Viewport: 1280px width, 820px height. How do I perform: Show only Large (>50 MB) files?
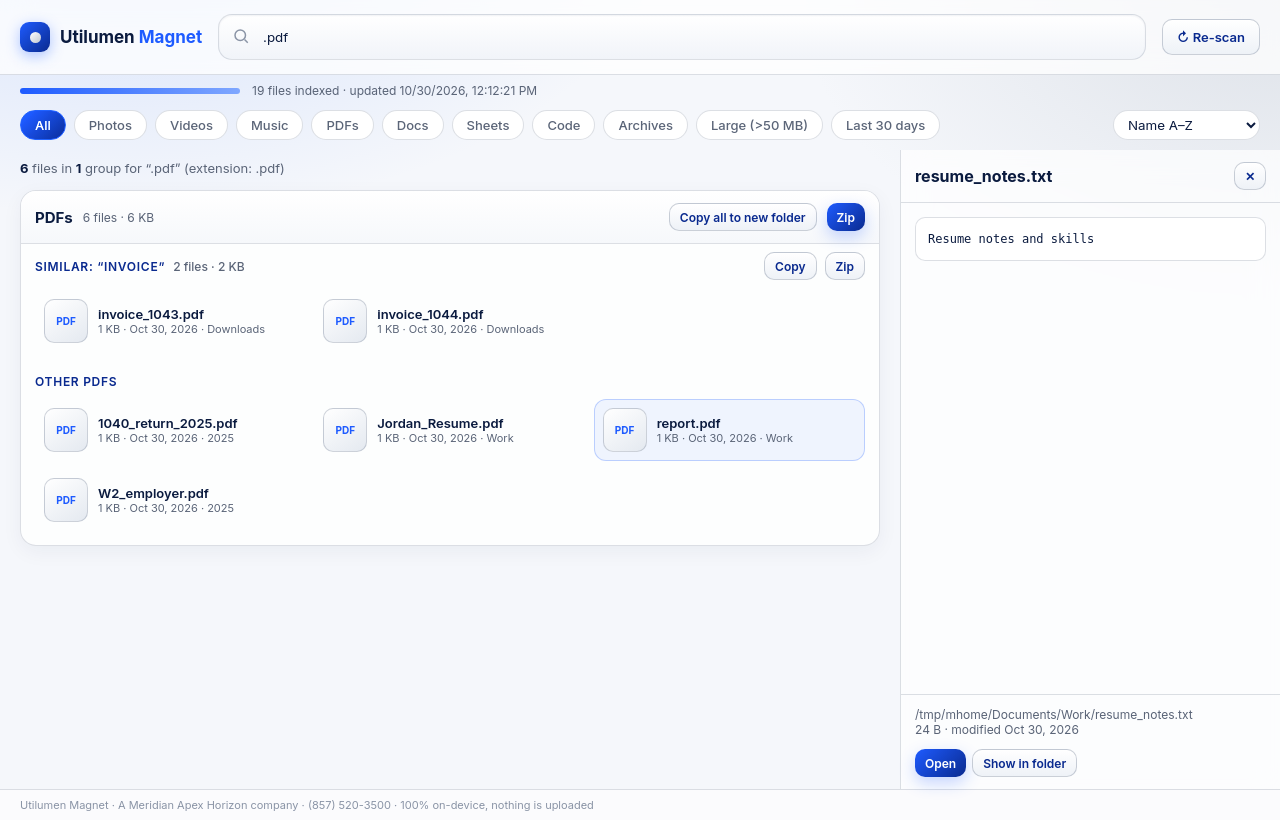[x=759, y=125]
